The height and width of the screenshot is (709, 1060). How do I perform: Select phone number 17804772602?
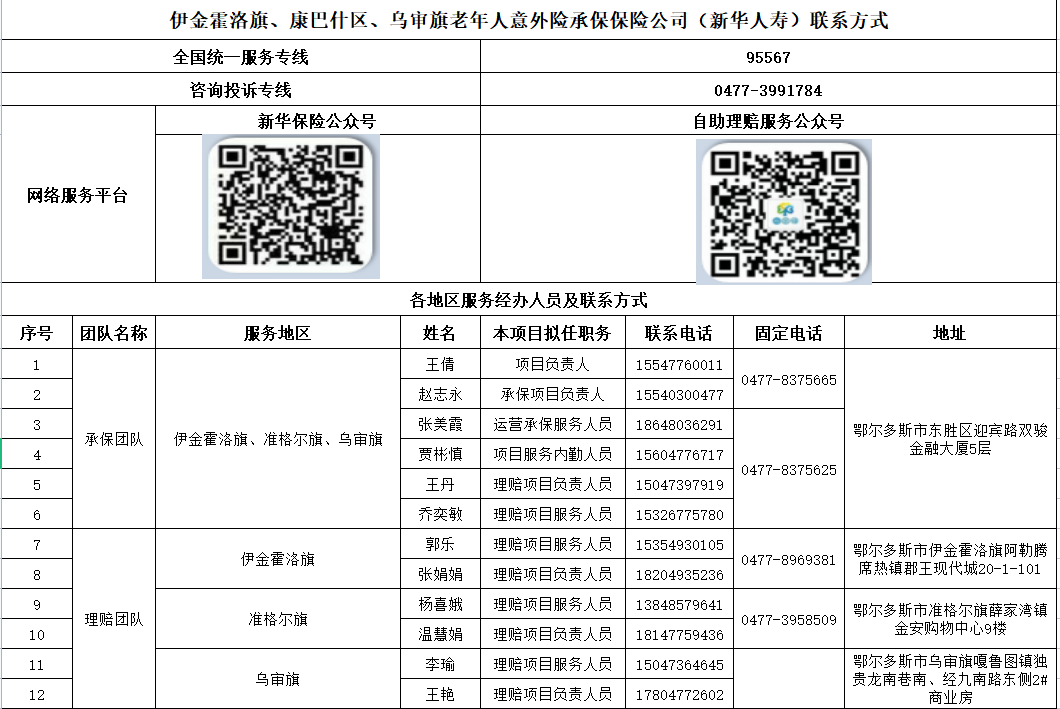pyautogui.click(x=679, y=695)
